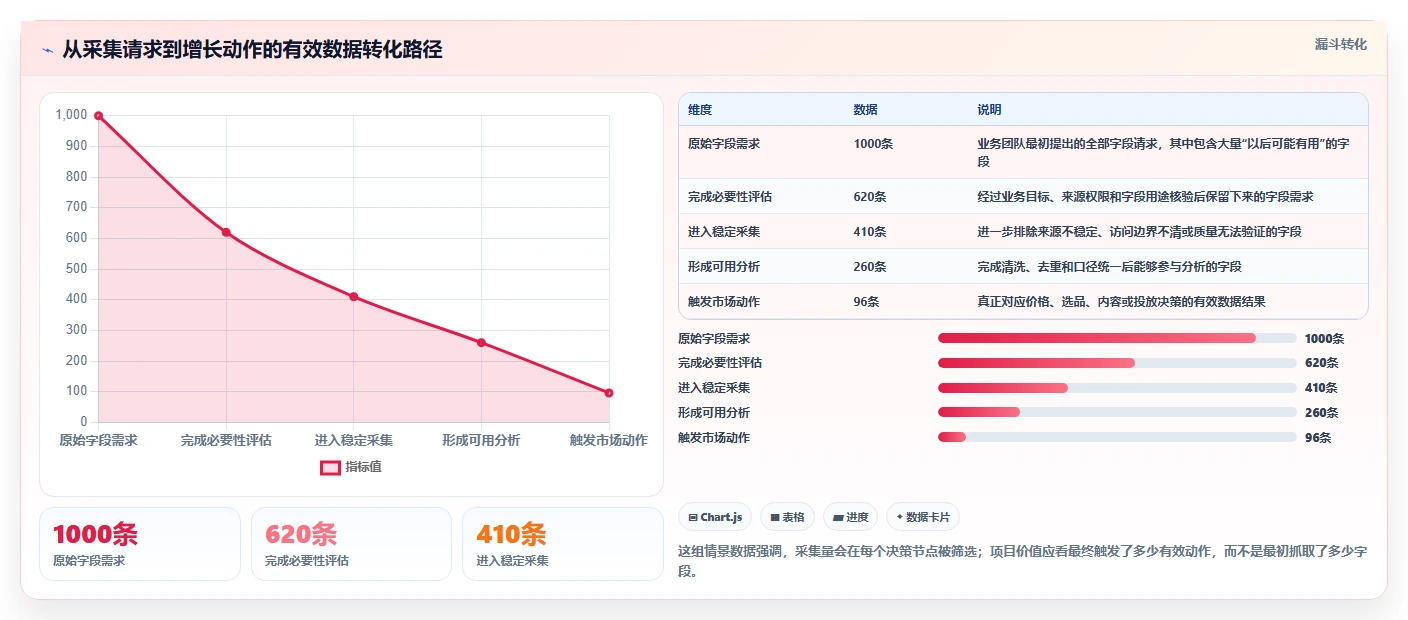Click the table row label 完成必要性评估

point(730,197)
